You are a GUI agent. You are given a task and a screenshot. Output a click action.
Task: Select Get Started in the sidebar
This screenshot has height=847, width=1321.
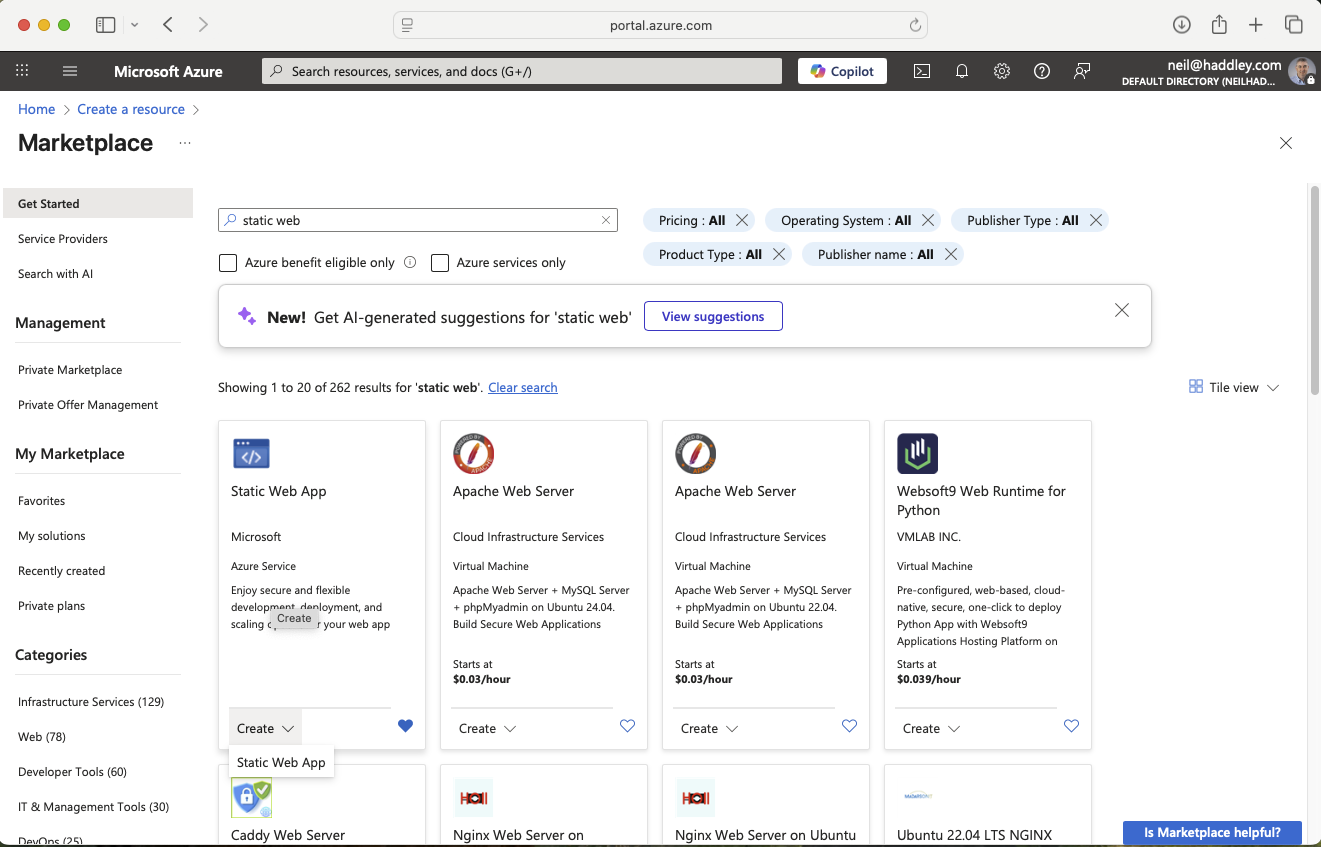(x=48, y=203)
